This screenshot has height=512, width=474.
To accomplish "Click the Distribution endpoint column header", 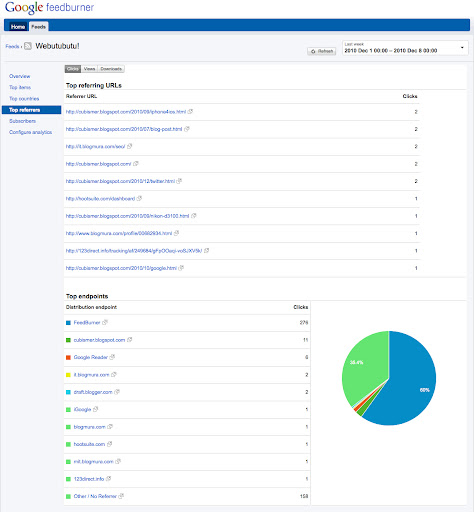I will [91, 307].
